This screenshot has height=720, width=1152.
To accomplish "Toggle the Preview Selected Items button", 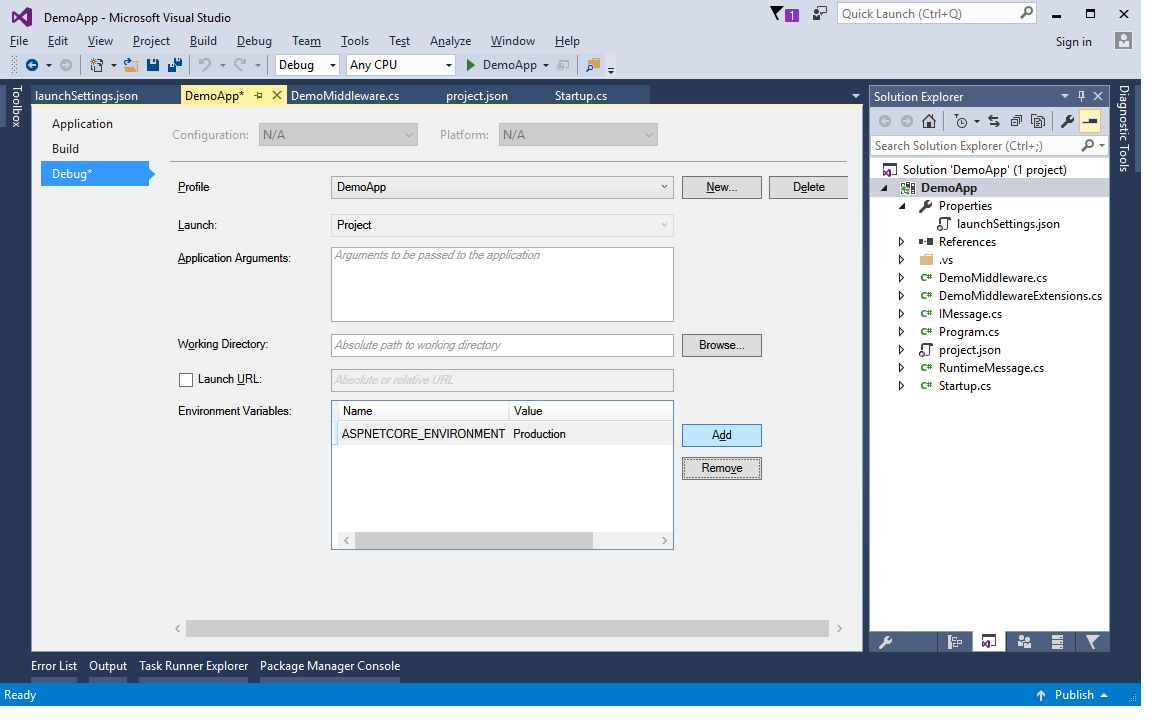I will (1090, 121).
